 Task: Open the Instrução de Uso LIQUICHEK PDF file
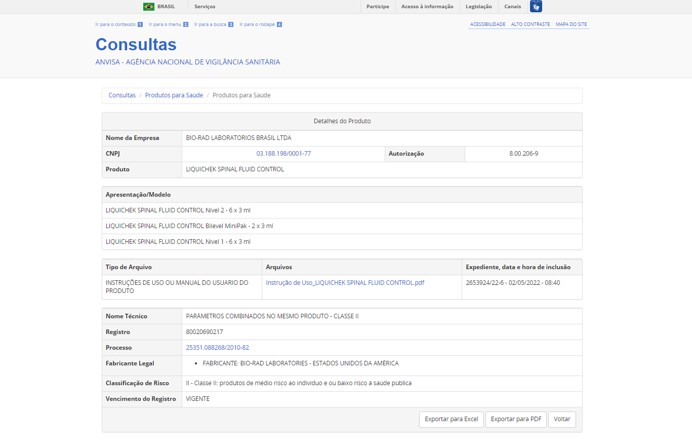click(x=345, y=283)
